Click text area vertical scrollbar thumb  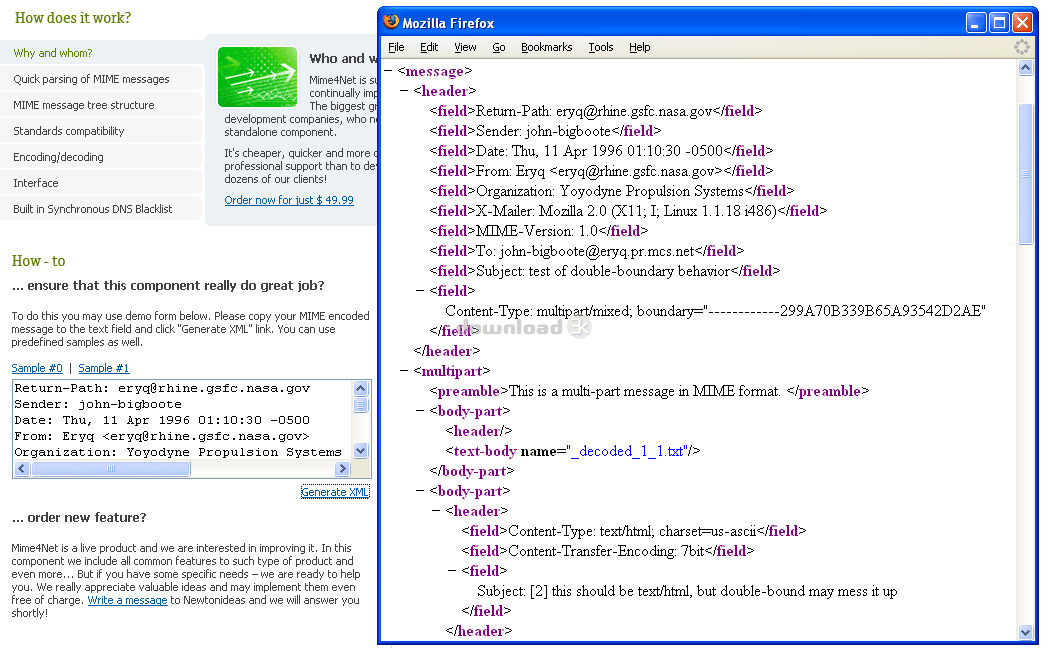pos(361,405)
